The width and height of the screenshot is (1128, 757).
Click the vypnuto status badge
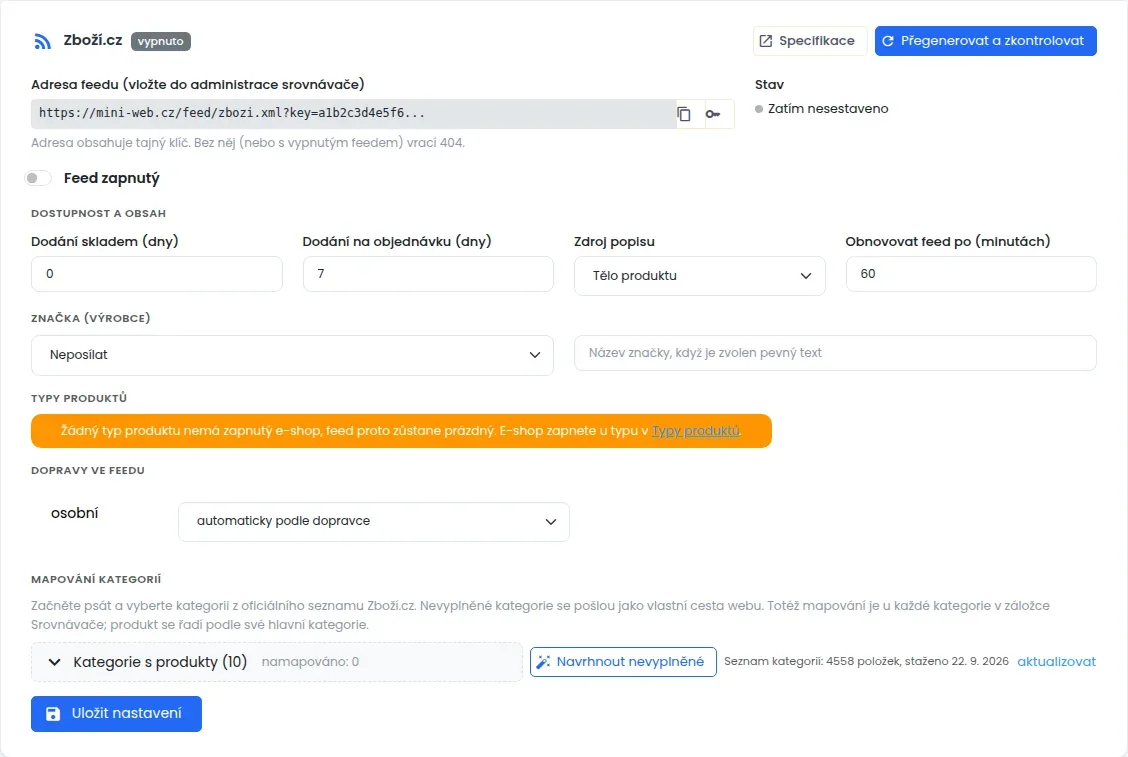point(160,41)
